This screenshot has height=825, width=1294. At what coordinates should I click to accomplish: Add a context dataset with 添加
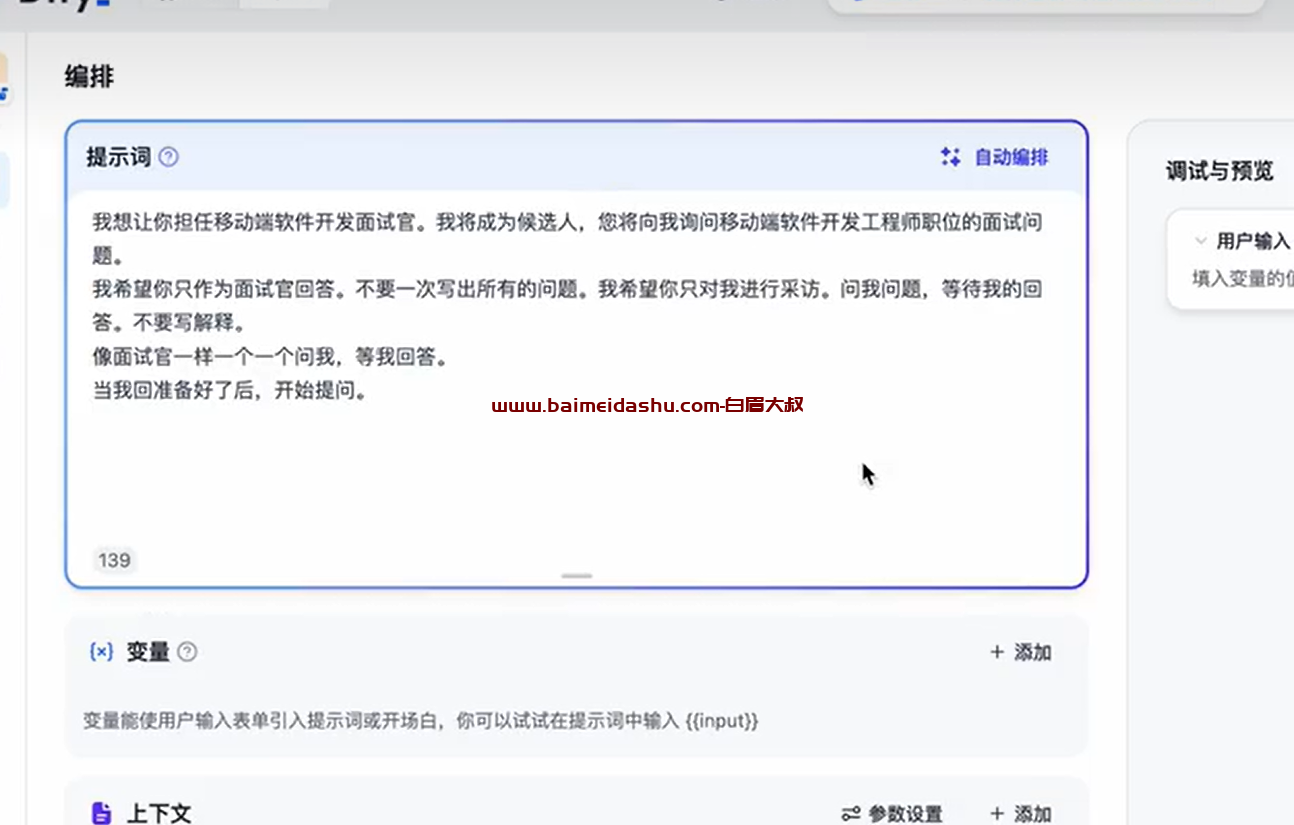pyautogui.click(x=1020, y=814)
